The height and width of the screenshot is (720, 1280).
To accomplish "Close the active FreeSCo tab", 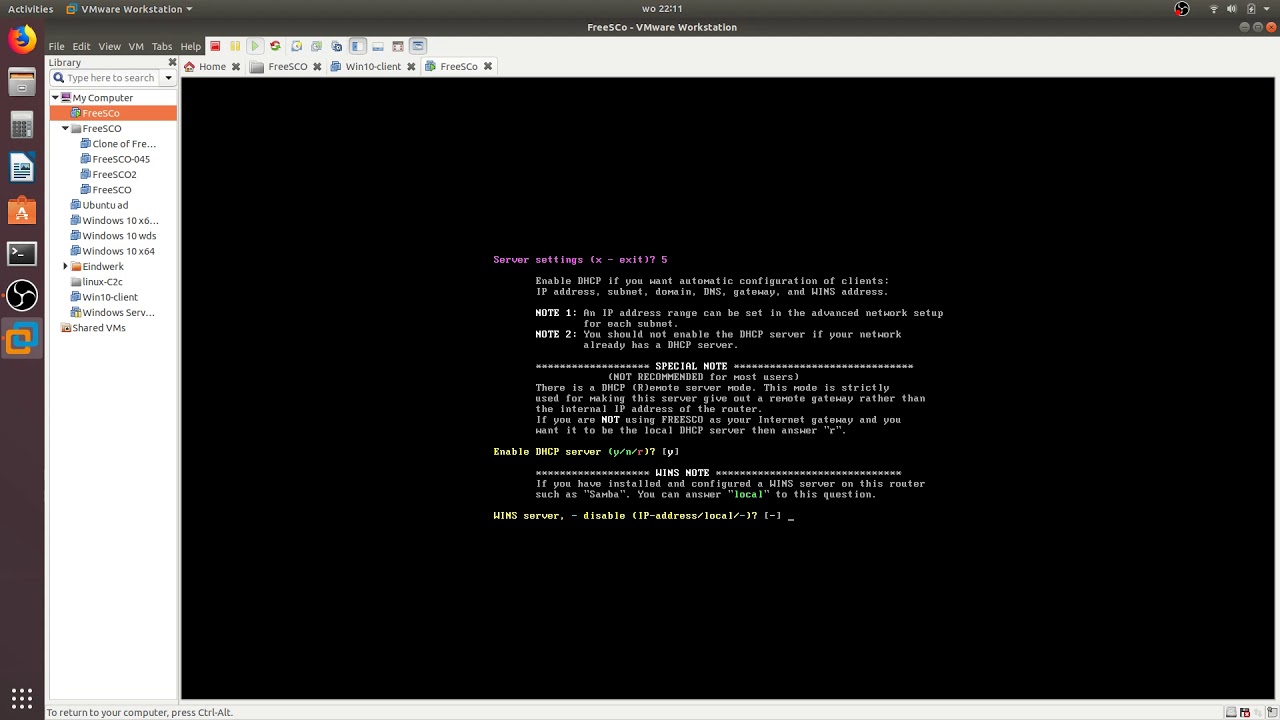I will [488, 67].
